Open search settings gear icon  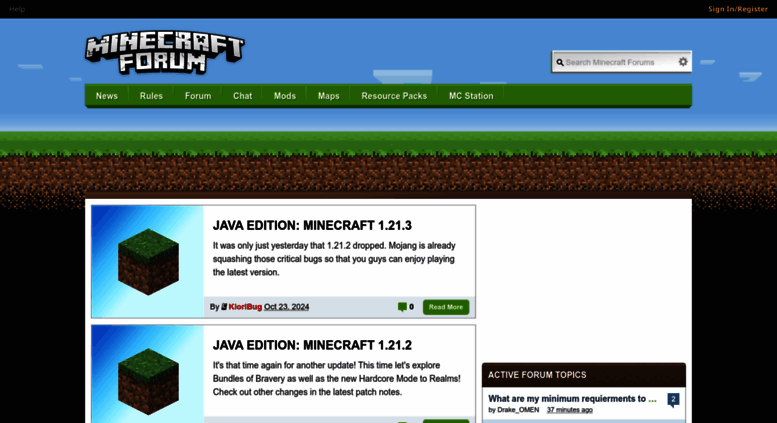point(683,62)
